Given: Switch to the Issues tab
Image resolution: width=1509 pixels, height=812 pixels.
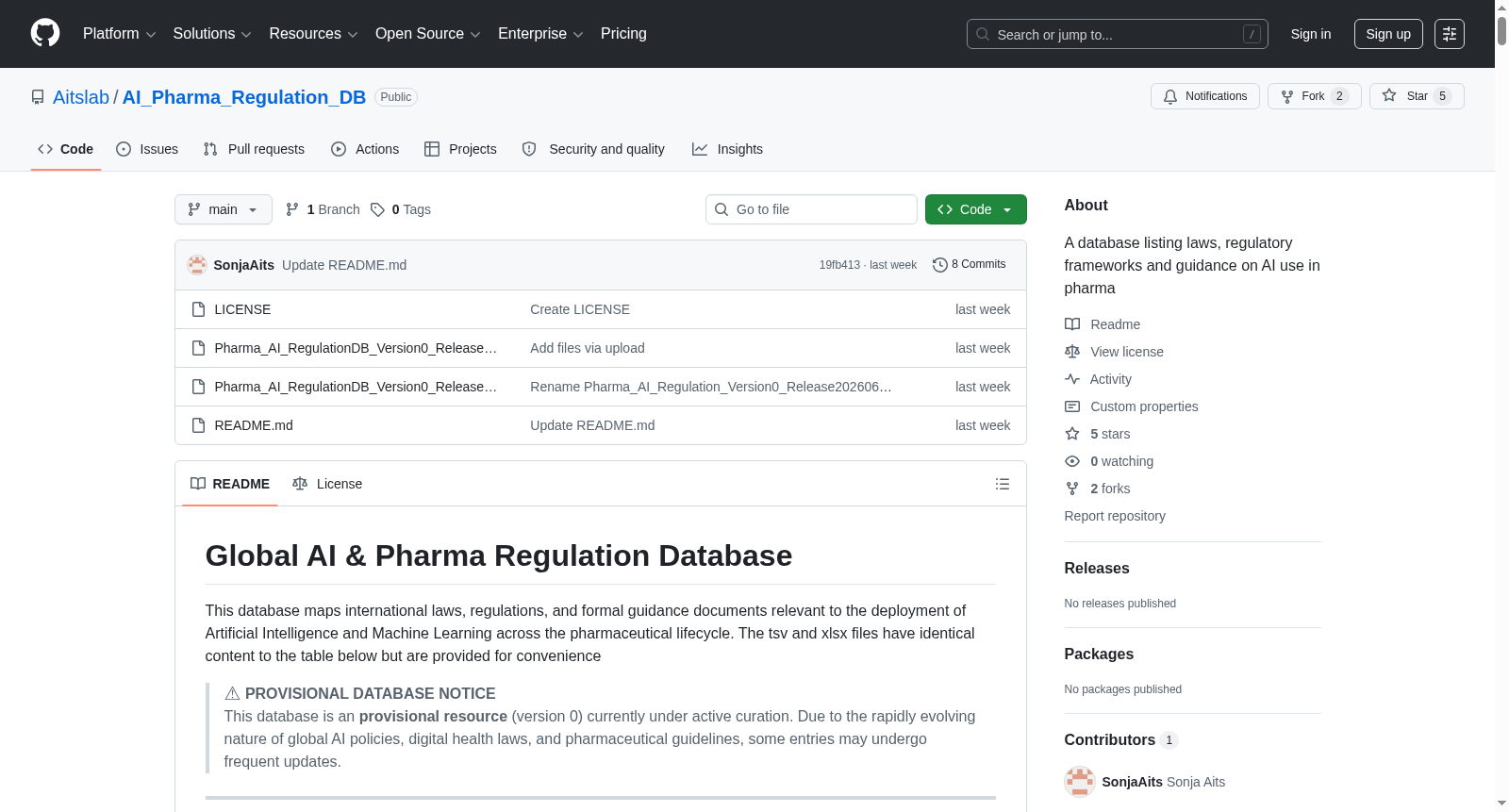Looking at the screenshot, I should point(147,149).
